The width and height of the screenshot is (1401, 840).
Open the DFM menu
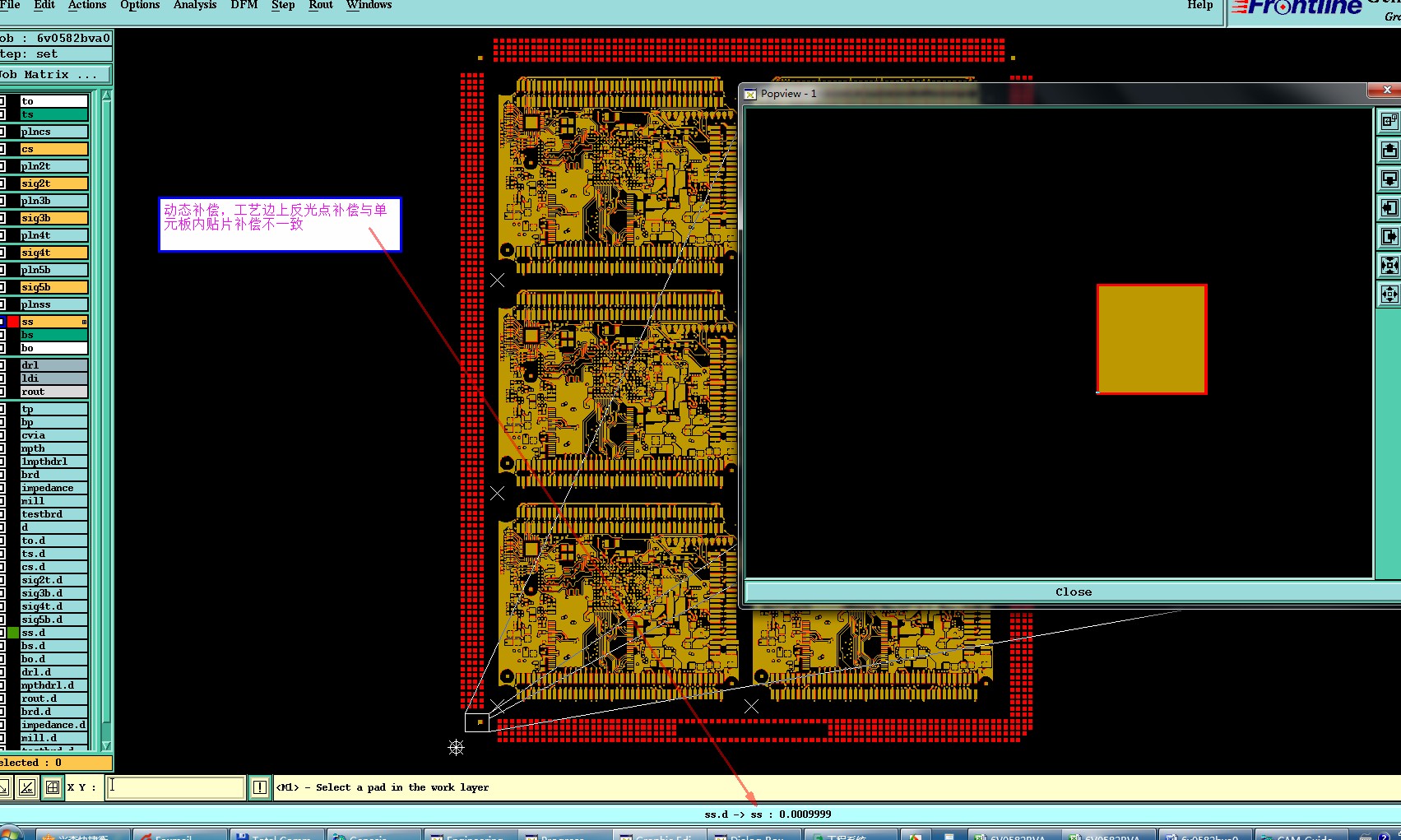(244, 5)
